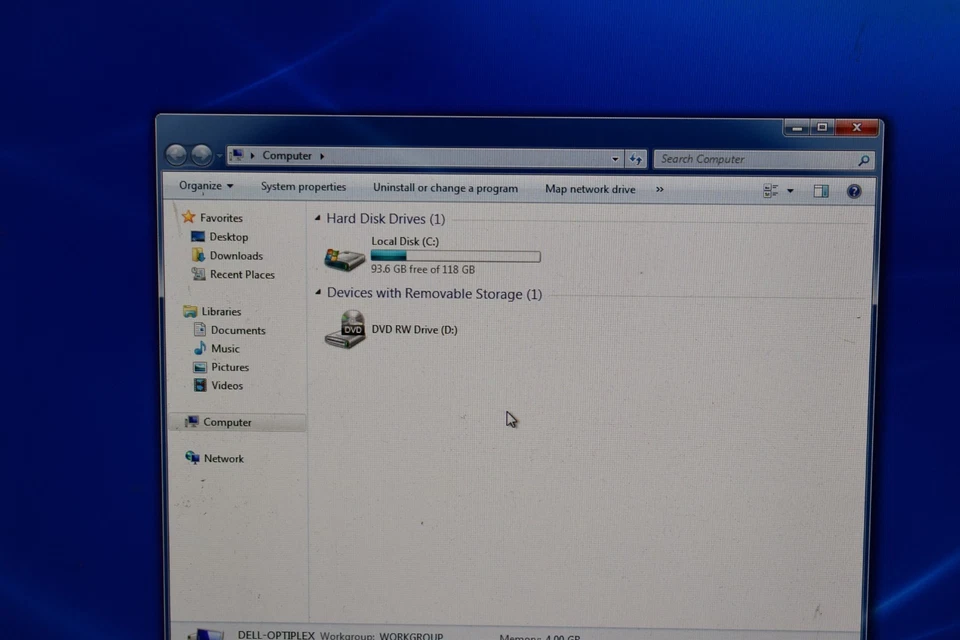Open Local Disk (C:)

pos(404,241)
